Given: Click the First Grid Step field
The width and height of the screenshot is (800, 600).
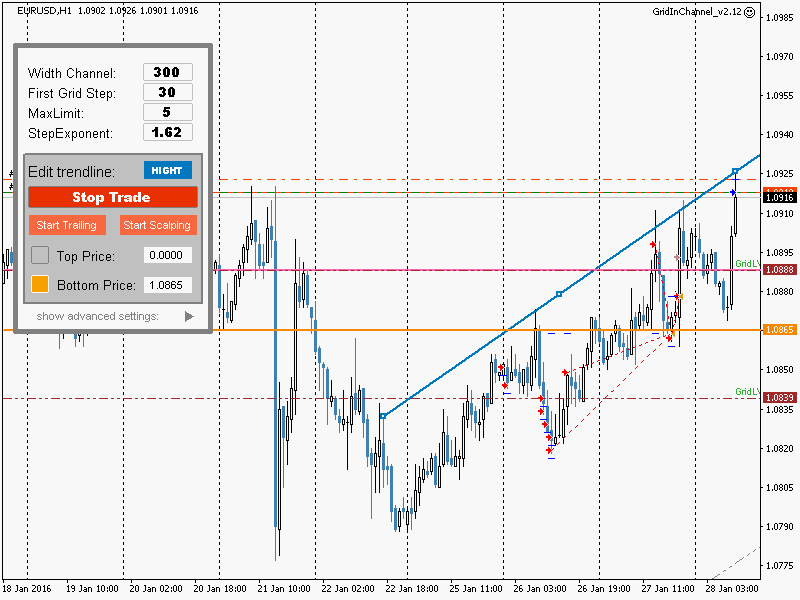Looking at the screenshot, I should [x=168, y=92].
